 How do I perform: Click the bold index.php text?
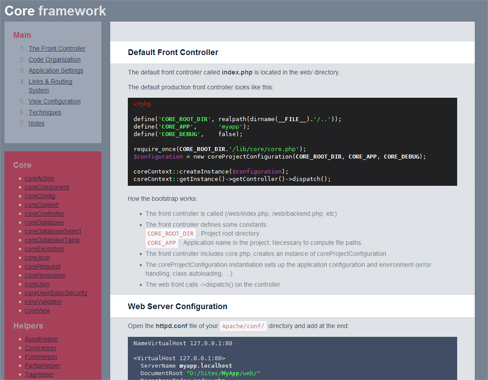coord(237,72)
